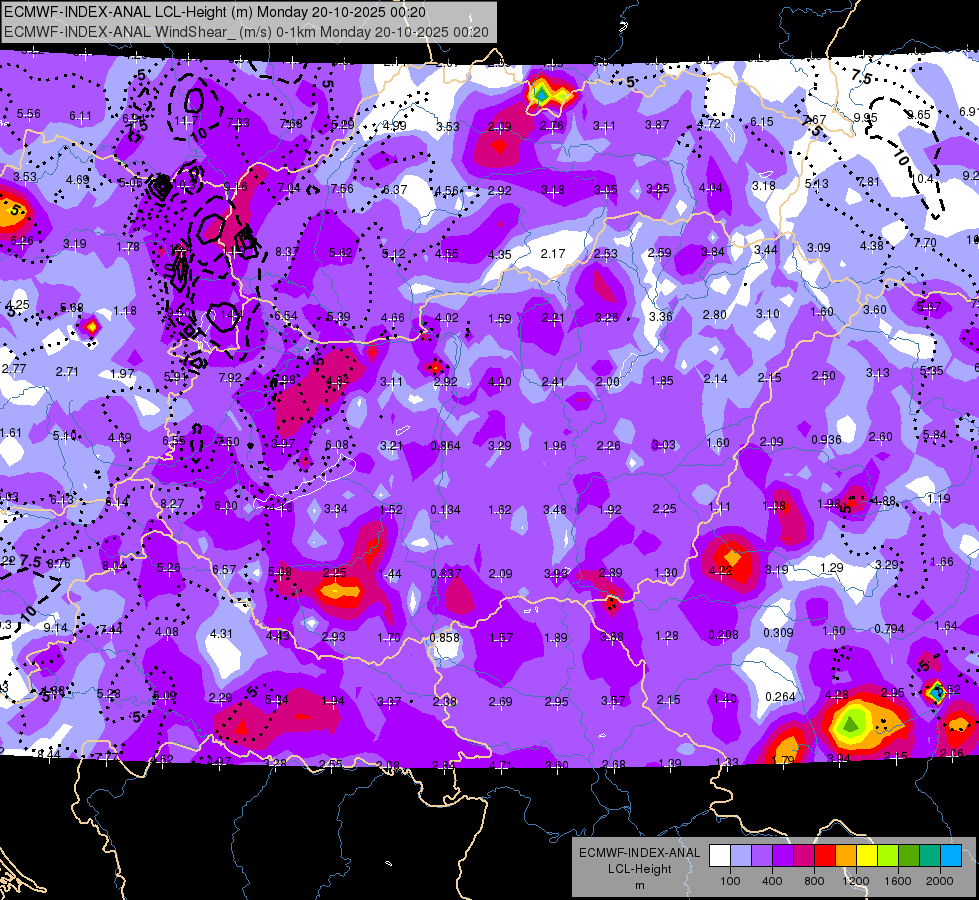
Task: Click the wind shear value "8.27"
Action: 172,503
